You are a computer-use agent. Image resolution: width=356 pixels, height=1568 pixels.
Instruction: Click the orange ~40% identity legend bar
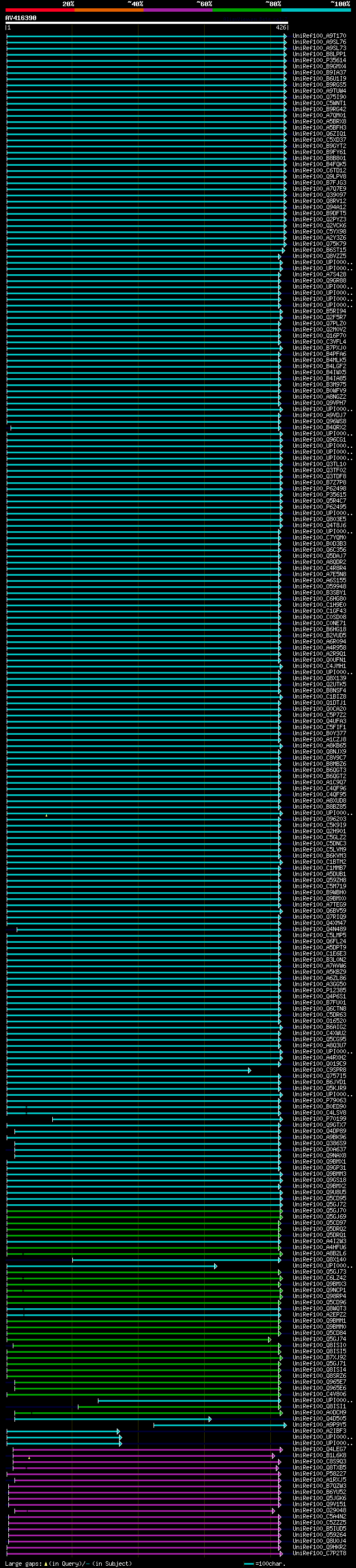[109, 10]
